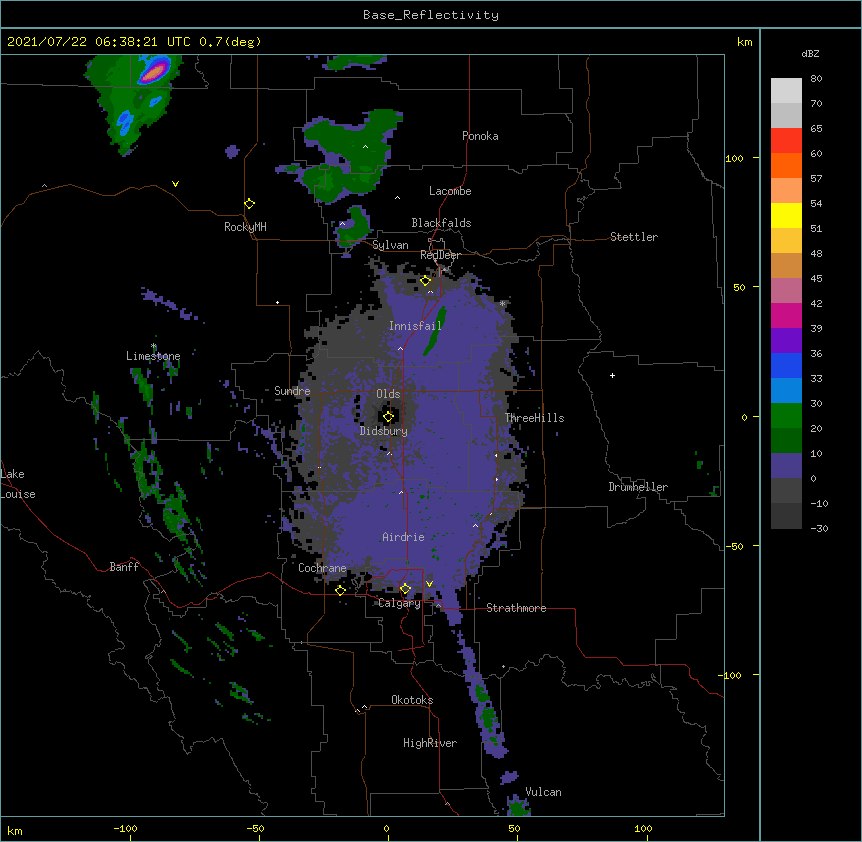The width and height of the screenshot is (862, 842).
Task: Click the ThreeHills label
Action: (x=534, y=418)
